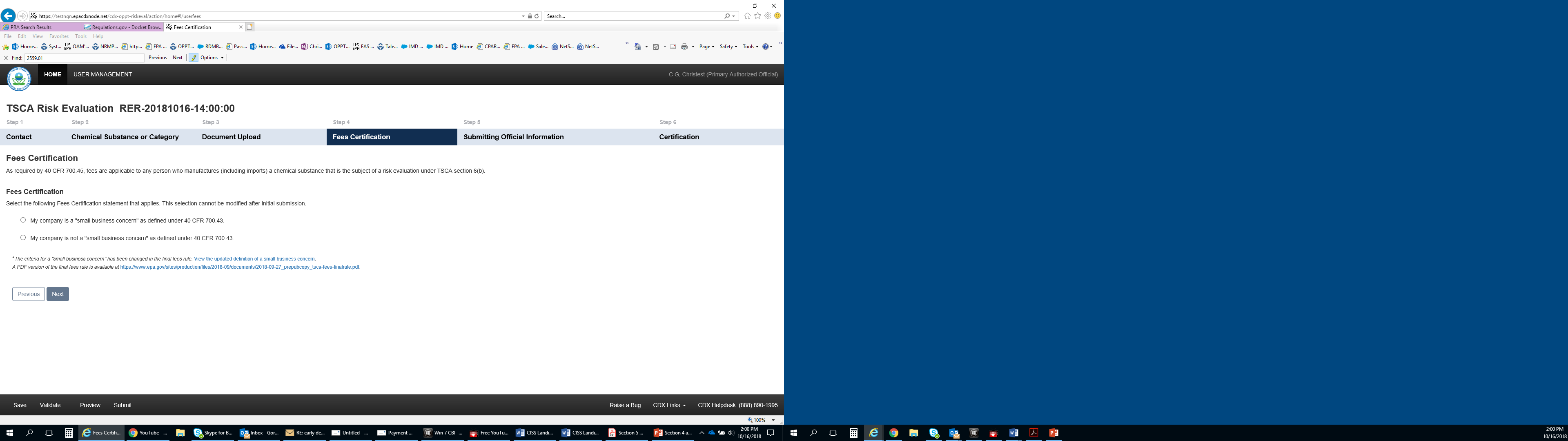The image size is (1568, 441).
Task: Open the find bar Options dropdown
Action: (212, 58)
